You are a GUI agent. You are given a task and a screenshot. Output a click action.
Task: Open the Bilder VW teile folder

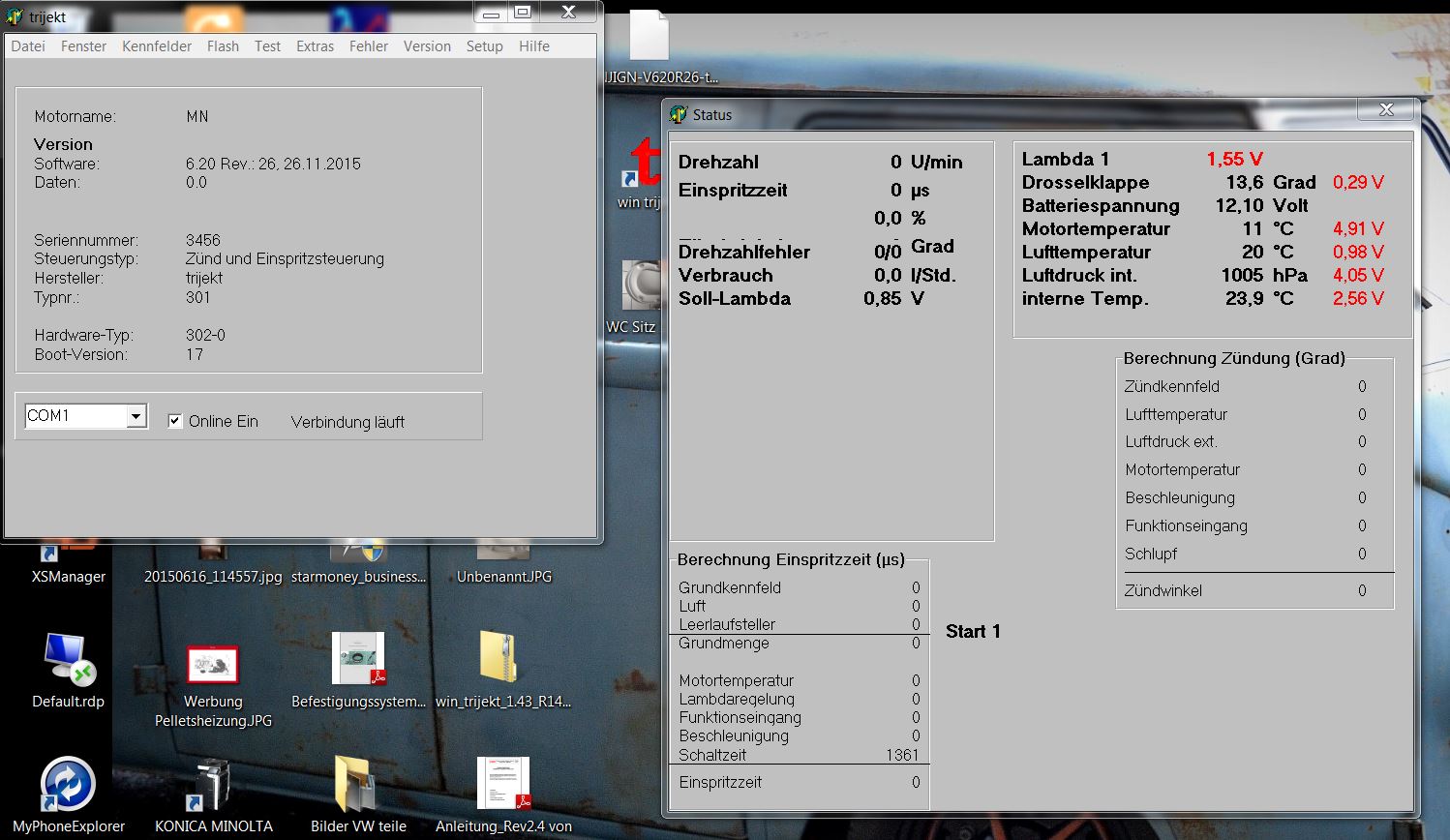click(357, 785)
